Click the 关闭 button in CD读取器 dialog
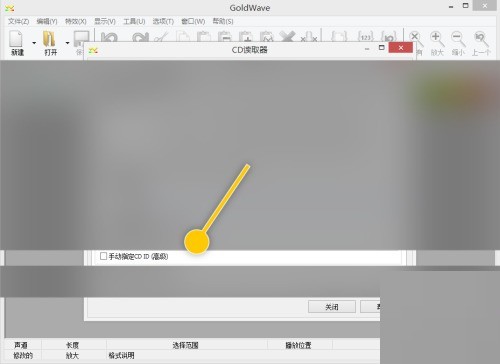This screenshot has width=500, height=364. (x=332, y=307)
